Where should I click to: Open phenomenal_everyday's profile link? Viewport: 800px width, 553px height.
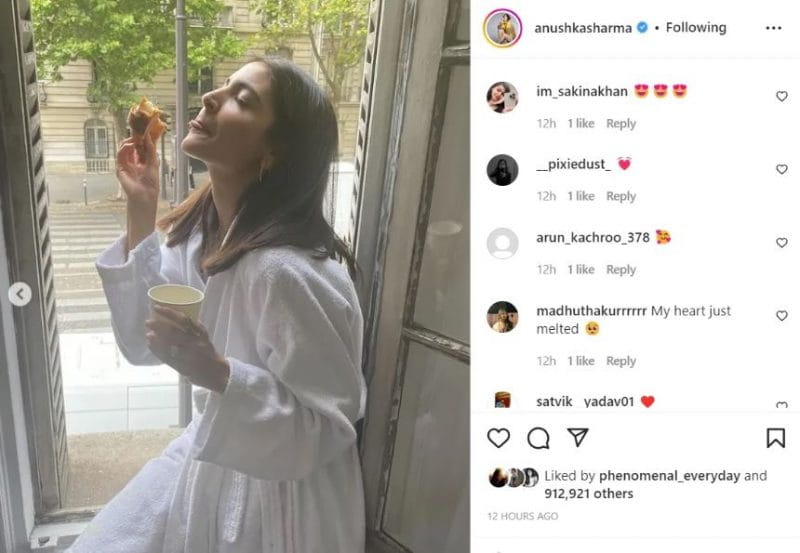point(669,475)
